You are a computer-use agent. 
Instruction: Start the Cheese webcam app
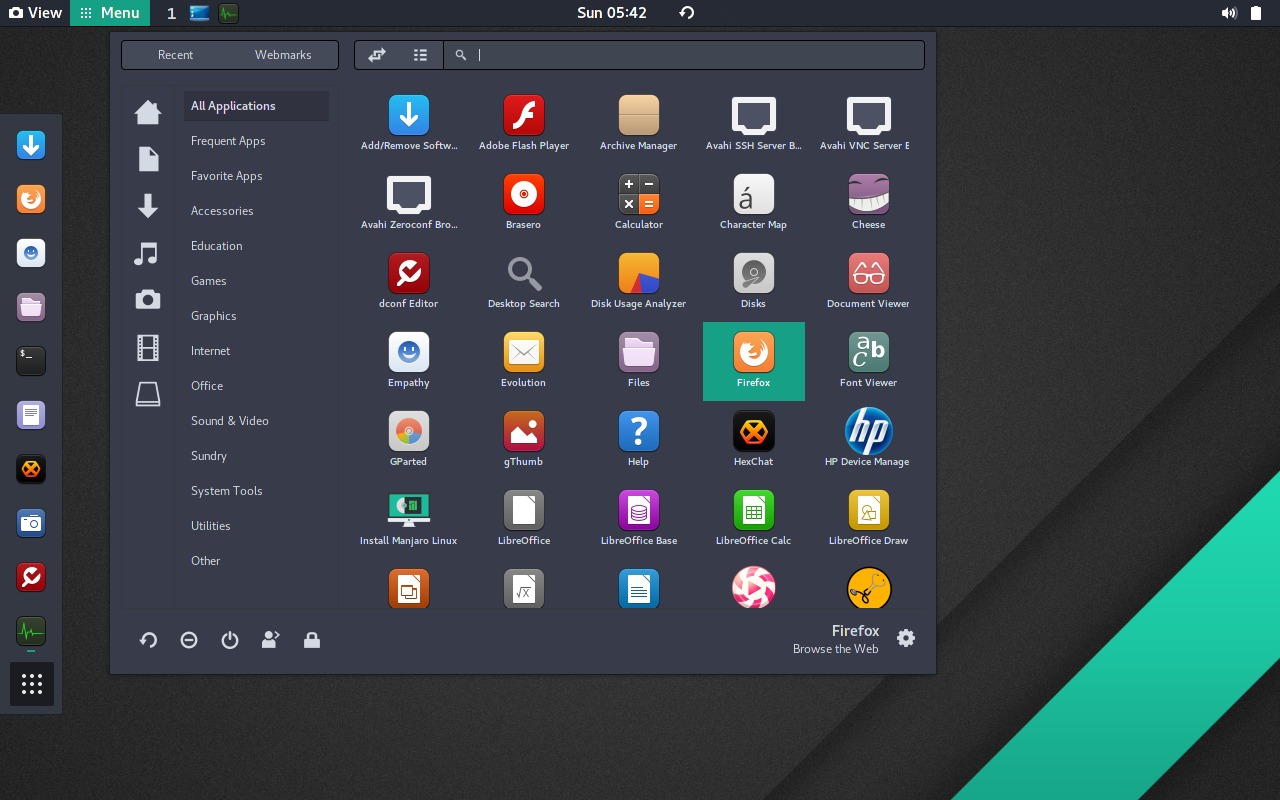coord(868,201)
